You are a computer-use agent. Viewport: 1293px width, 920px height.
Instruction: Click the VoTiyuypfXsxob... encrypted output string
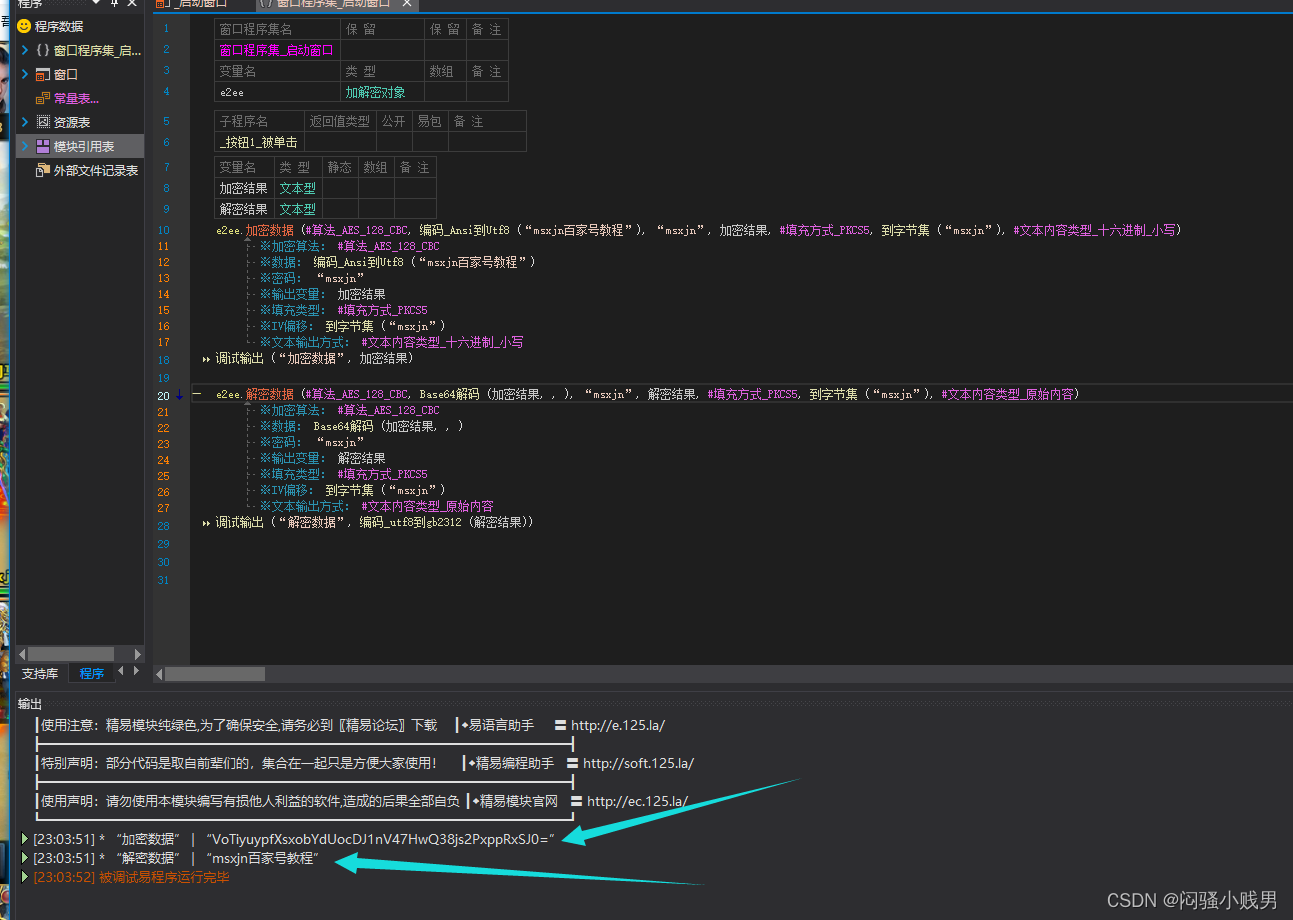point(381,839)
